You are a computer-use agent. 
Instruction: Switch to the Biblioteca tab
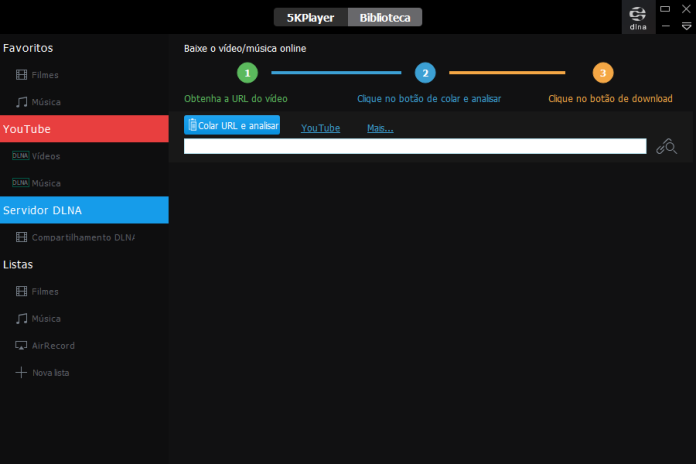pos(385,17)
